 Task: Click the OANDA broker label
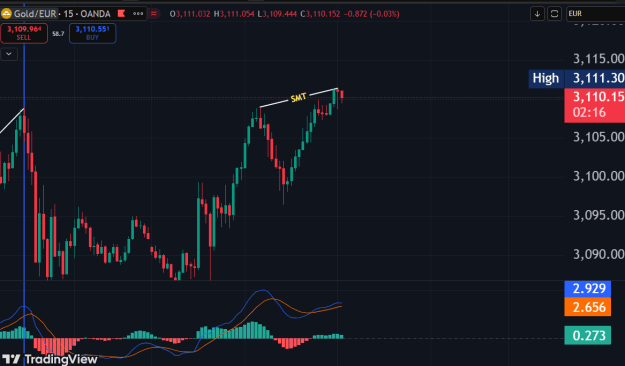(x=95, y=14)
